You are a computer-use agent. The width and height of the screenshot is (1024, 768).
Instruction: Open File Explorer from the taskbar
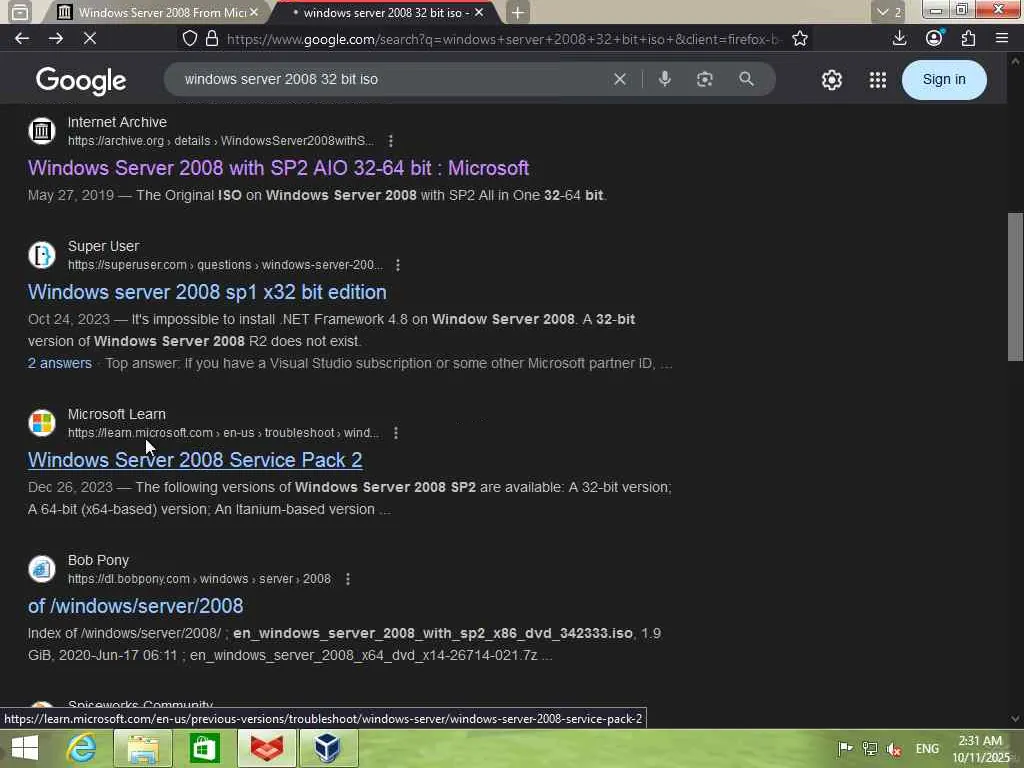pyautogui.click(x=143, y=748)
